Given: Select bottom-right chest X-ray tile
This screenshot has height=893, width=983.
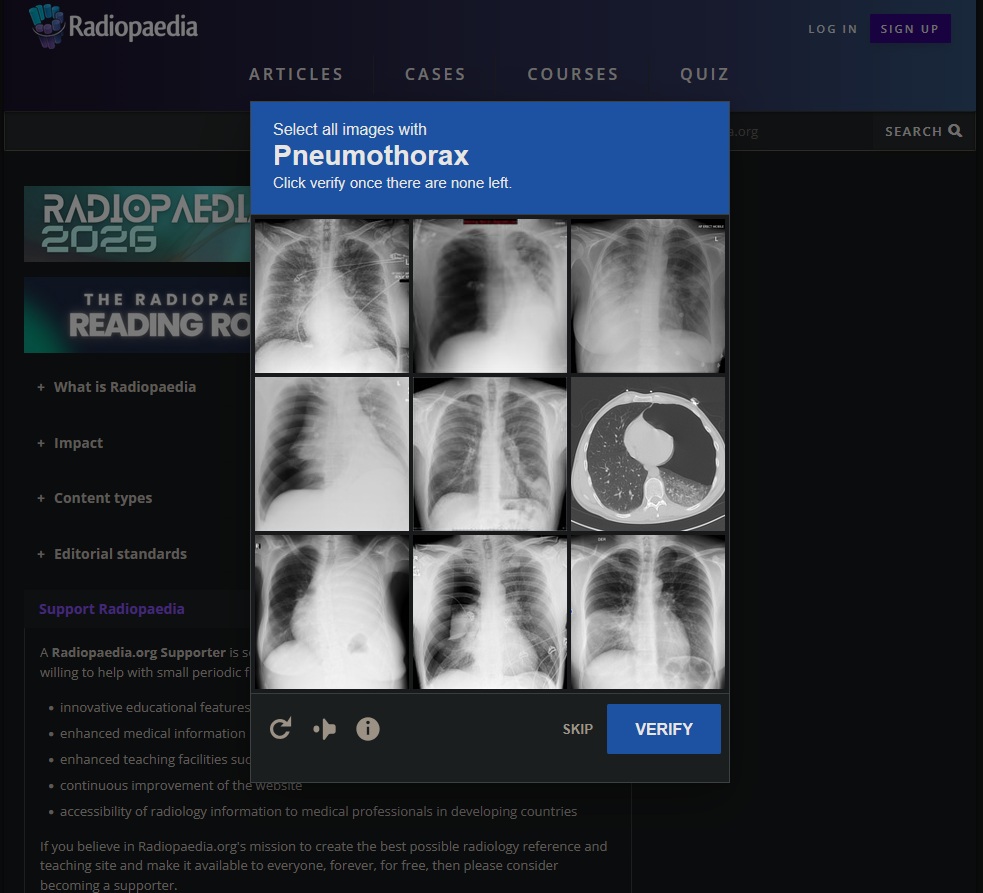Looking at the screenshot, I should coord(648,612).
